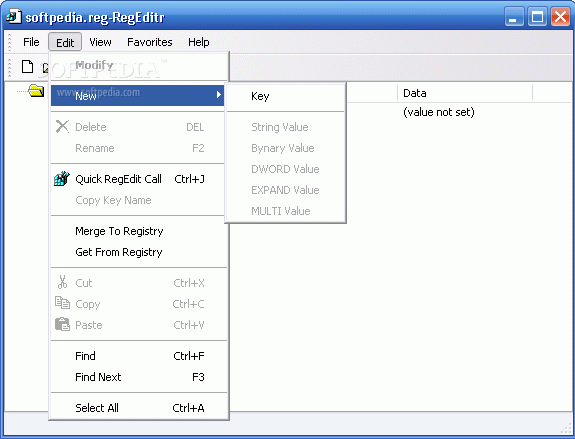Close the RegEditr window
This screenshot has width=575, height=439.
coord(560,17)
